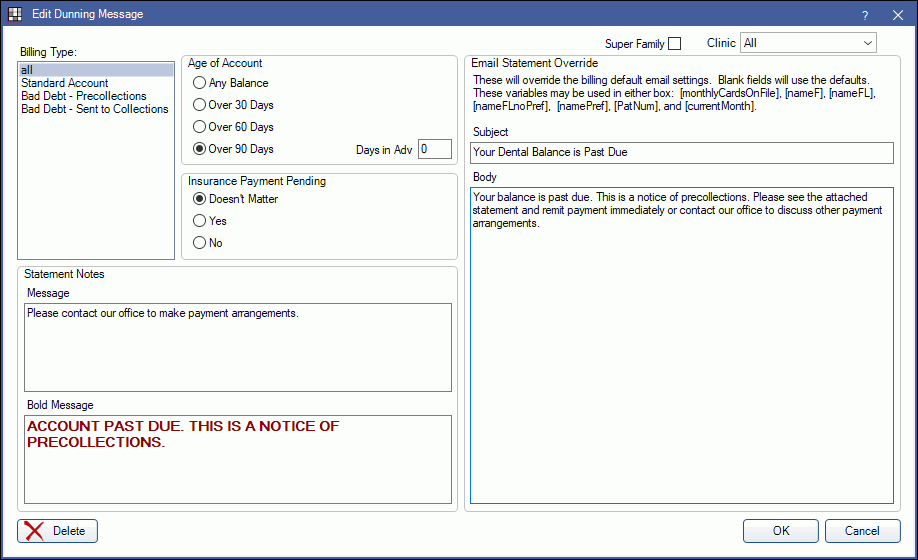Click into the Subject text field

pos(681,153)
